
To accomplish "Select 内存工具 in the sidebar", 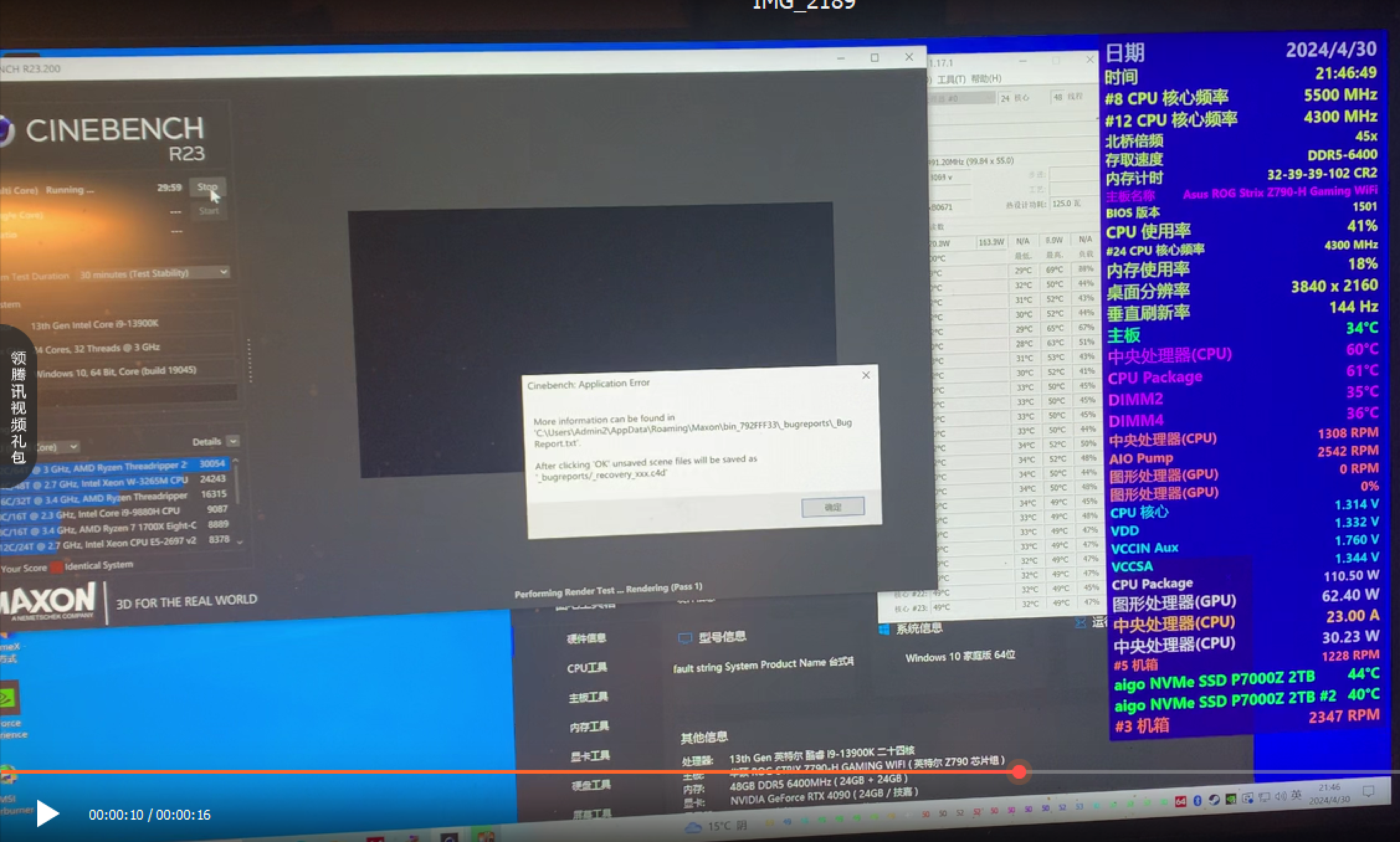I will tap(589, 727).
